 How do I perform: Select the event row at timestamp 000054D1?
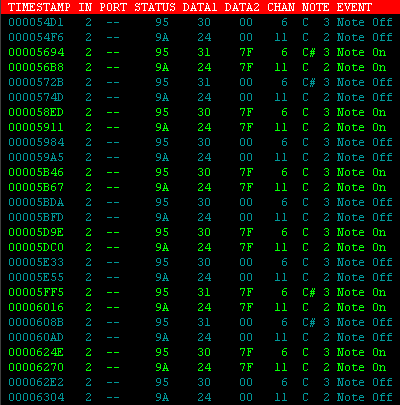pyautogui.click(x=200, y=22)
